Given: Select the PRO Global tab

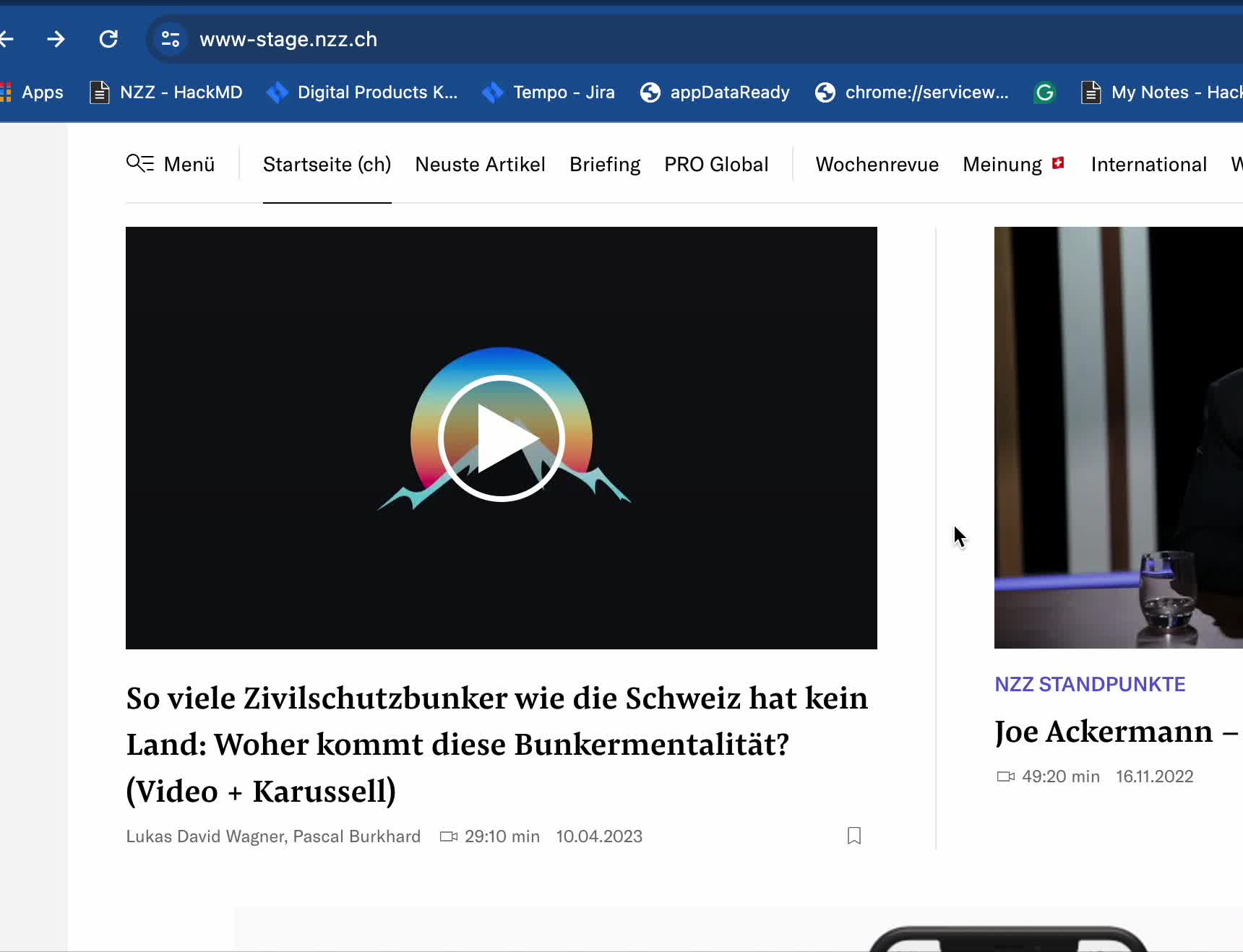Looking at the screenshot, I should pyautogui.click(x=716, y=165).
